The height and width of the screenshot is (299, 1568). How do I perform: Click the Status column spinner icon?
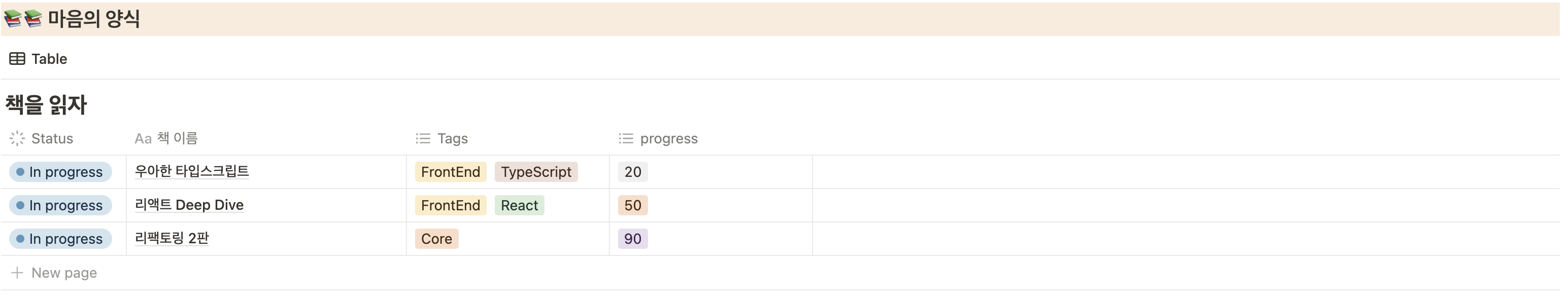coord(17,138)
